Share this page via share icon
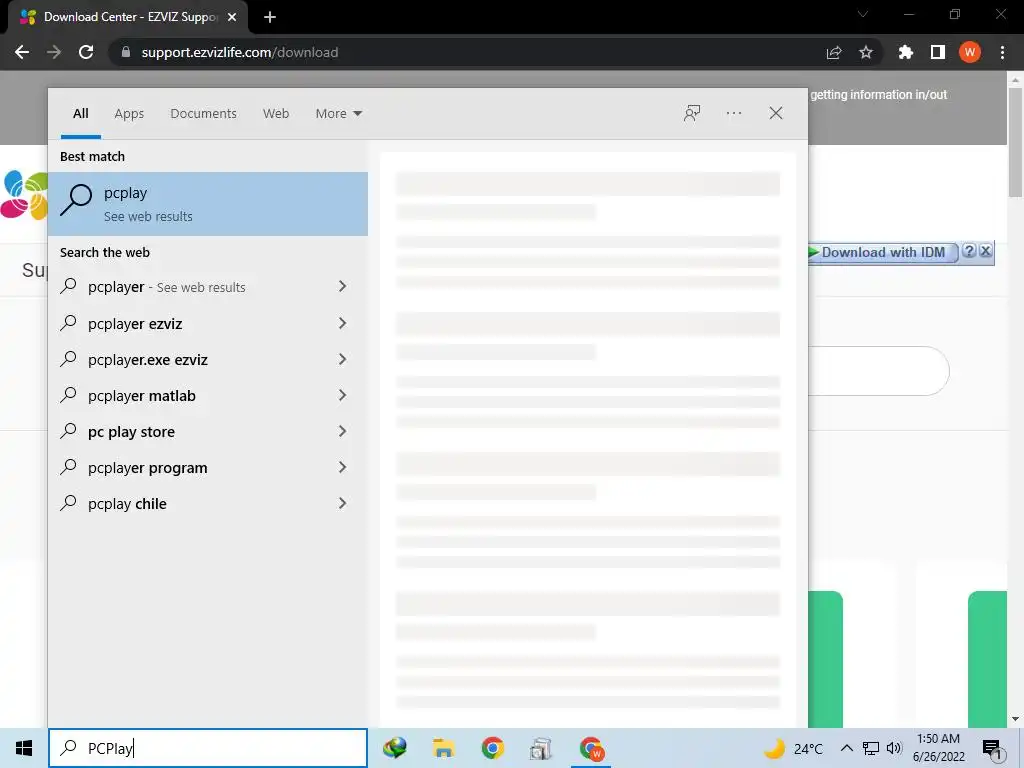The image size is (1024, 768). (x=833, y=52)
